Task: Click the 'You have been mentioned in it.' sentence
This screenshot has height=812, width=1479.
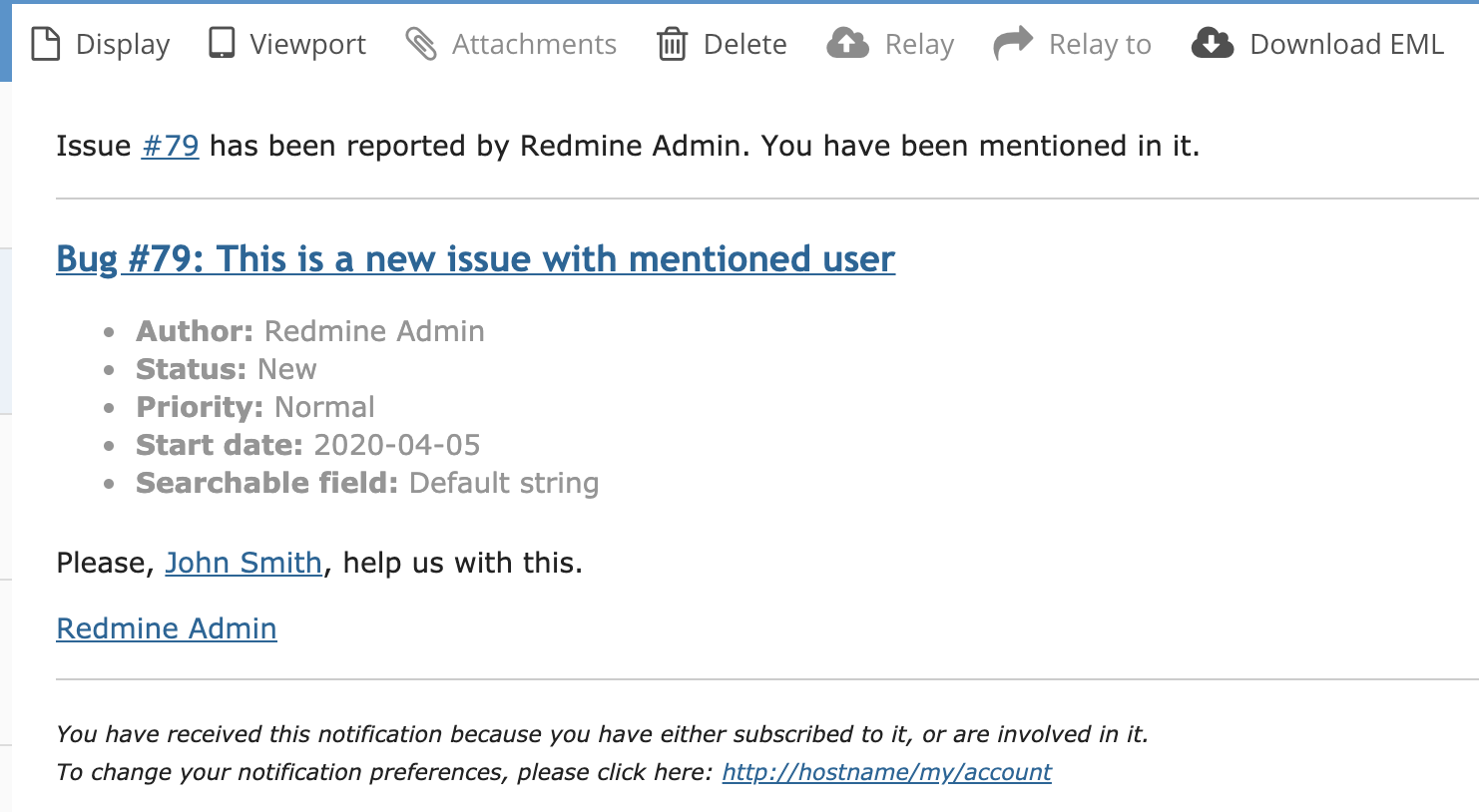Action: click(x=980, y=146)
